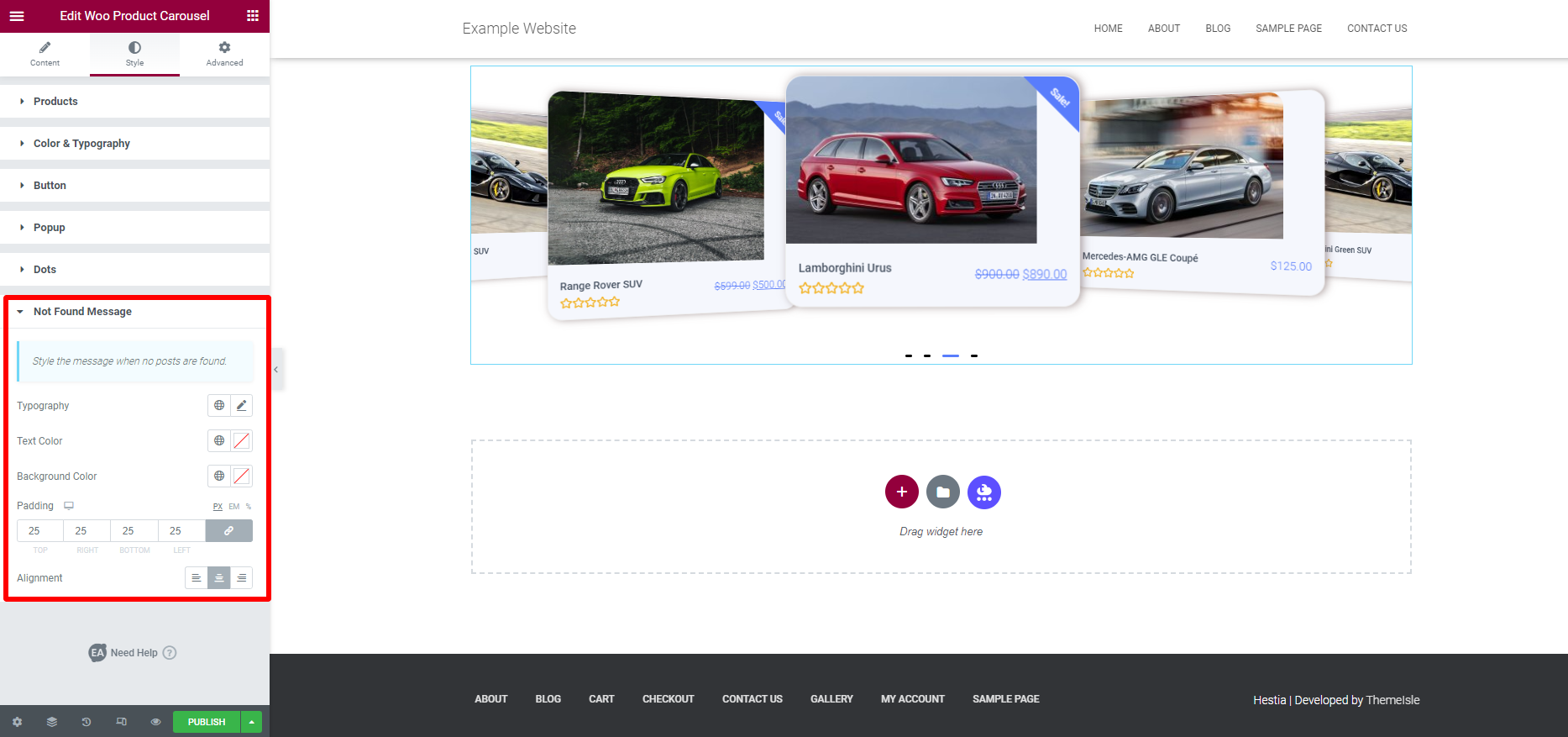Open BLOG in top navigation

point(1218,29)
